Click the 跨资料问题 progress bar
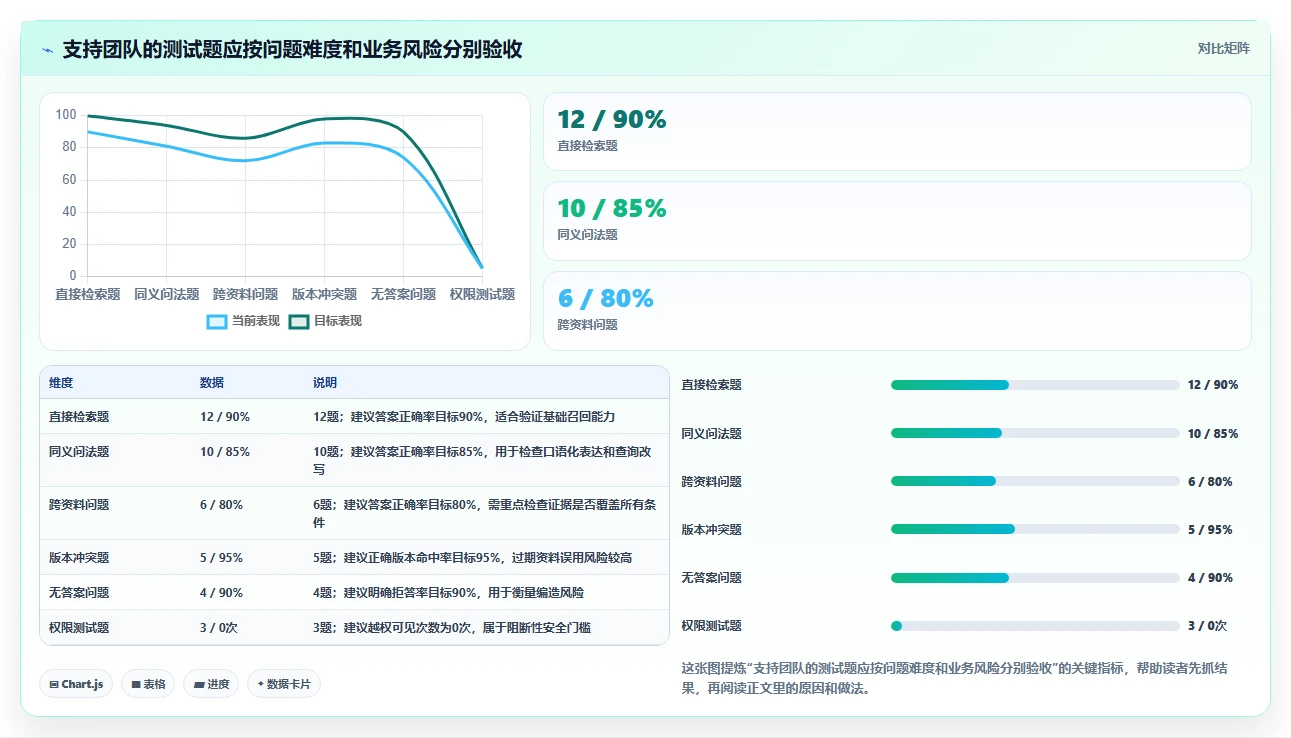1291x738 pixels. point(1035,481)
